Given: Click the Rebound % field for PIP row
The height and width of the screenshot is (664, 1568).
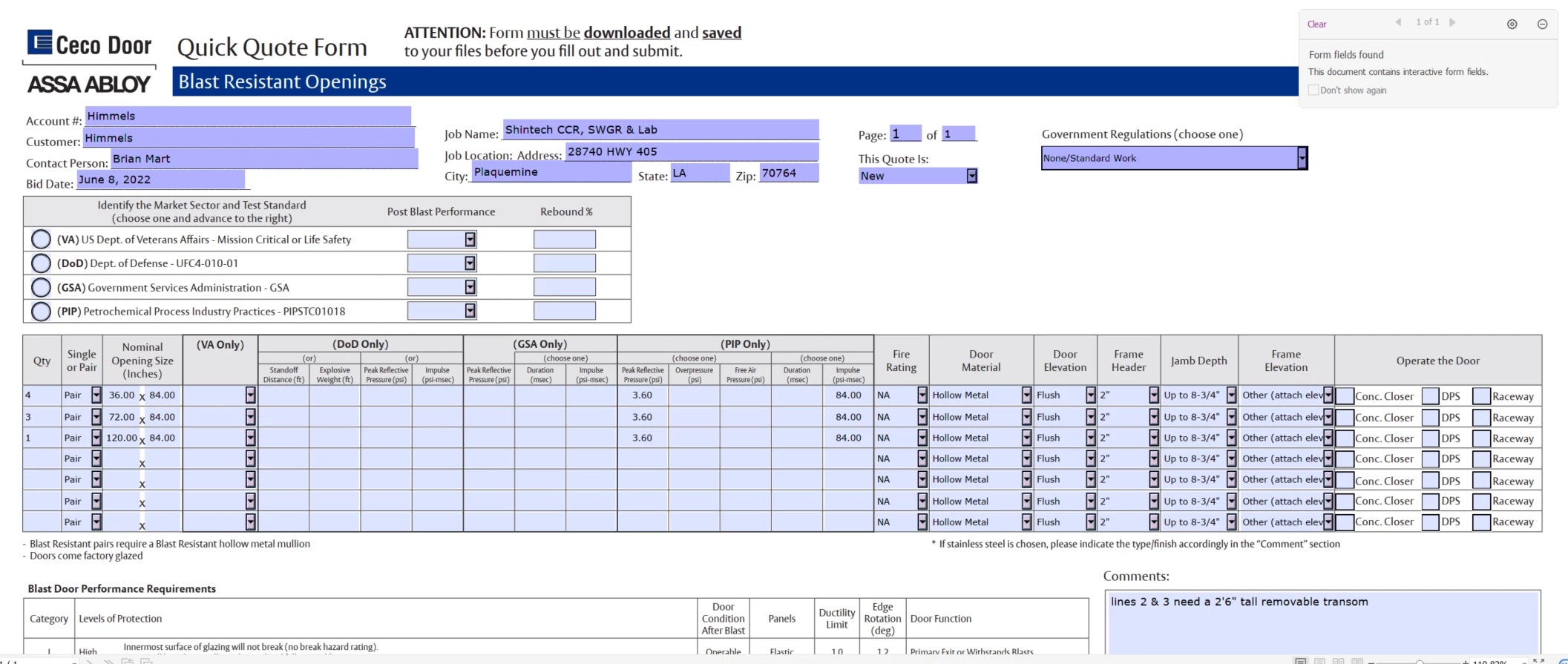Looking at the screenshot, I should 565,310.
